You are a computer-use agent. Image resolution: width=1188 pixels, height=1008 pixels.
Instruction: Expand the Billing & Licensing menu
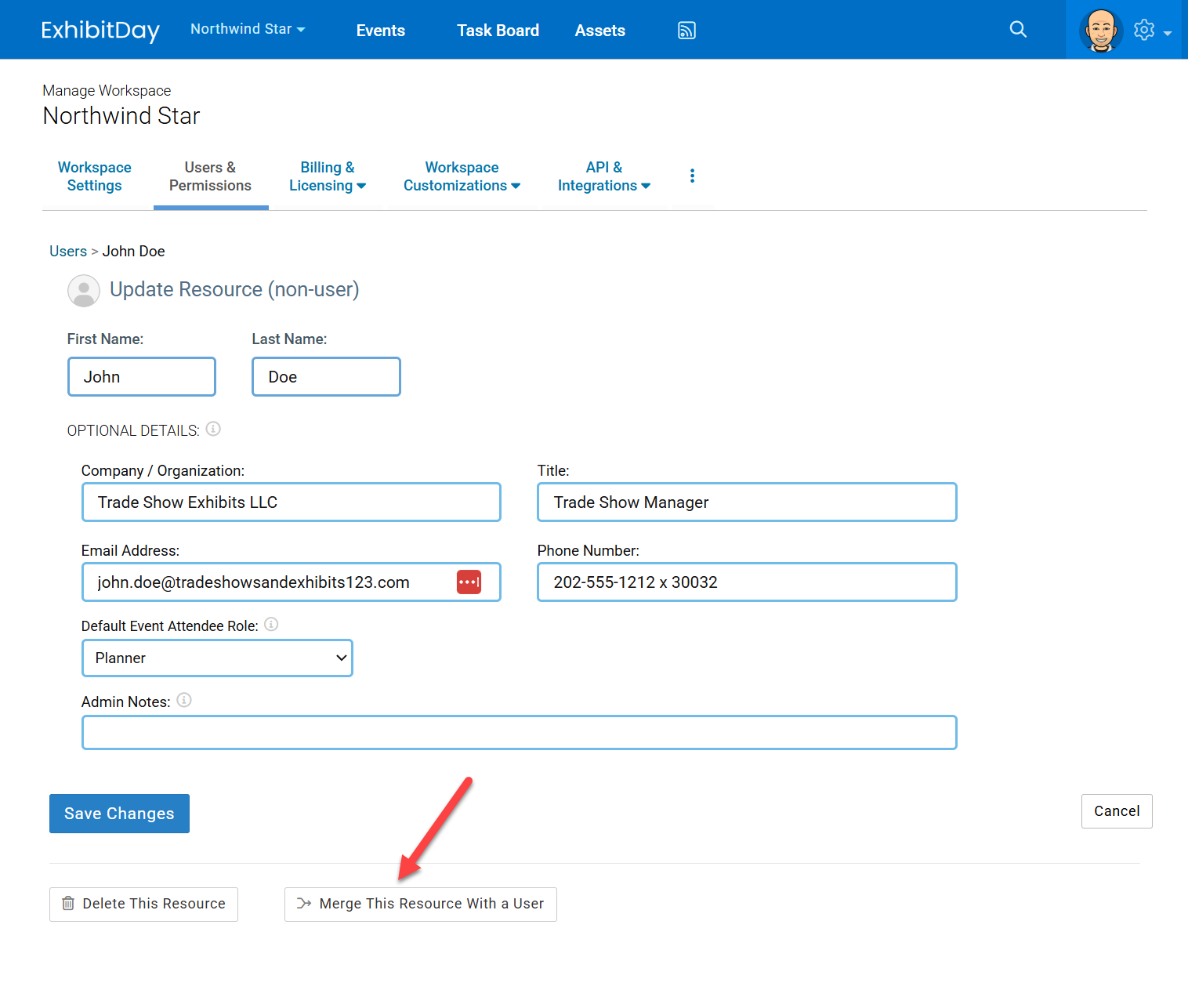click(327, 176)
